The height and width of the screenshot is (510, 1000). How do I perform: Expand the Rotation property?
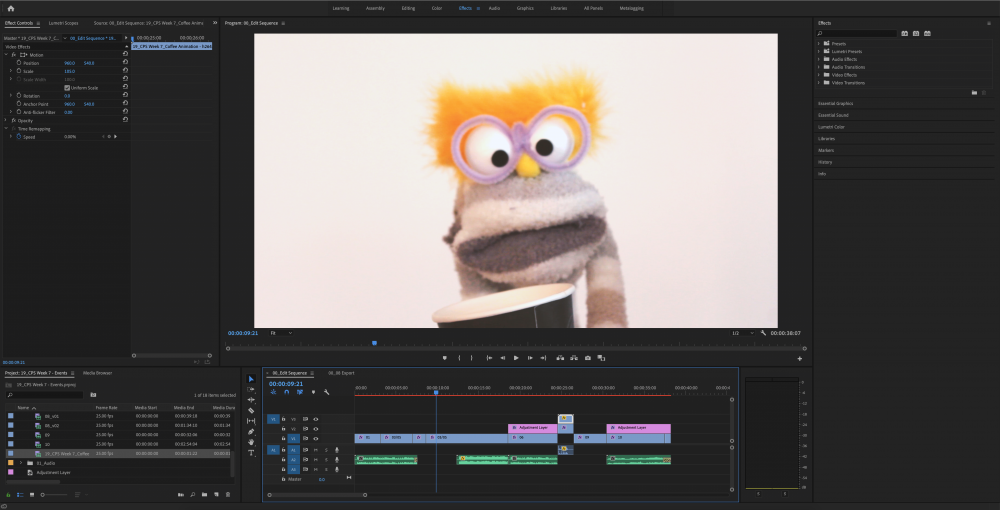pyautogui.click(x=11, y=96)
